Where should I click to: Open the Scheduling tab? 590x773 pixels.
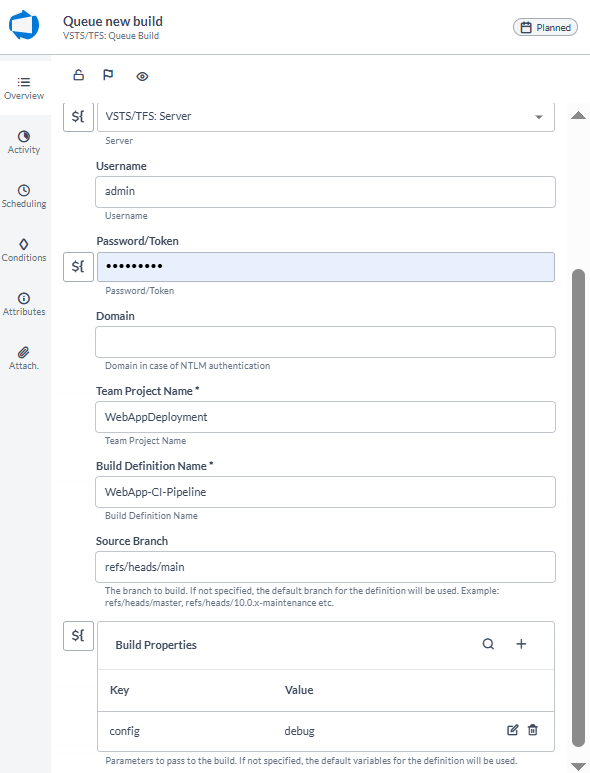24,197
